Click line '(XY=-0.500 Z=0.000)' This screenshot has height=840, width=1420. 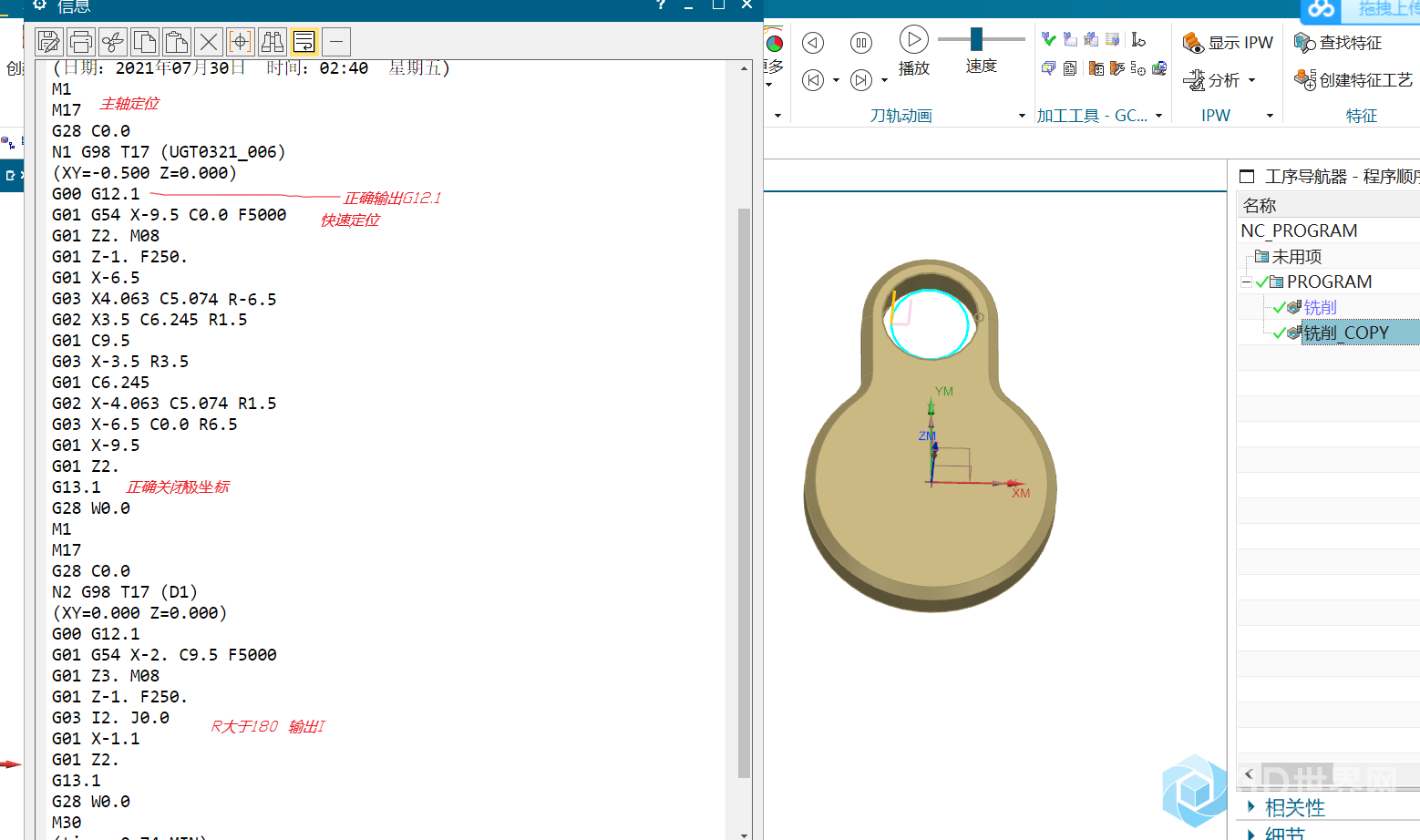(x=144, y=173)
